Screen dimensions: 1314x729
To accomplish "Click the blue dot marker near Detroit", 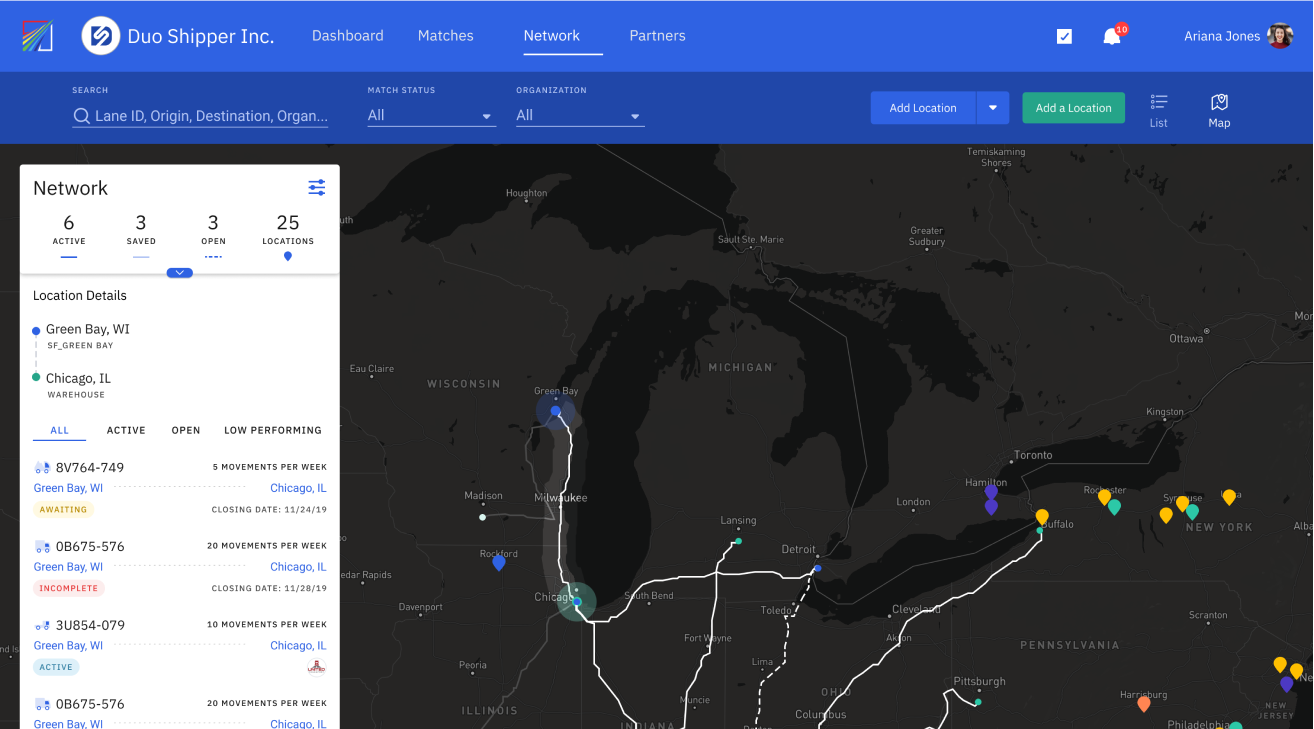I will coord(817,568).
